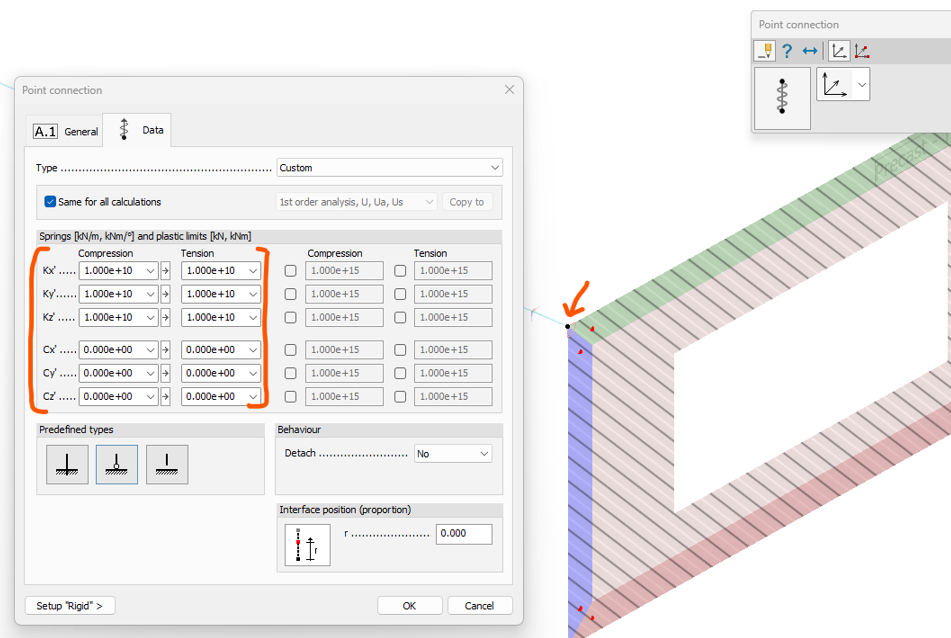This screenshot has height=638, width=951.
Task: Copy Cx' compression to tension with arrow
Action: [165, 350]
